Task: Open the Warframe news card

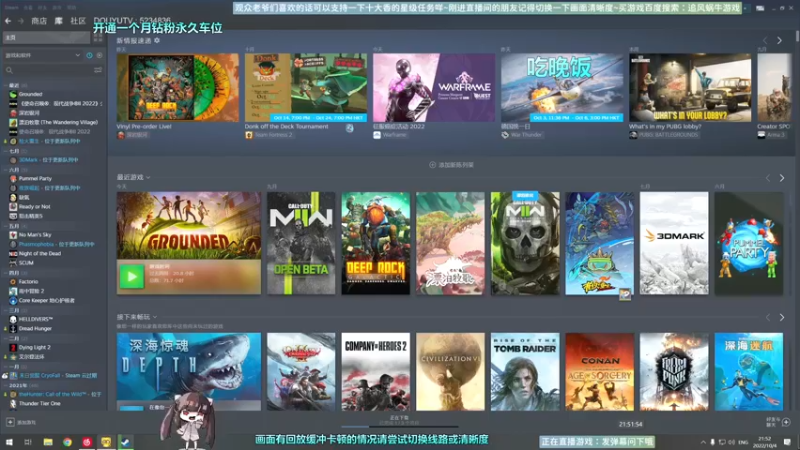Action: [434, 88]
